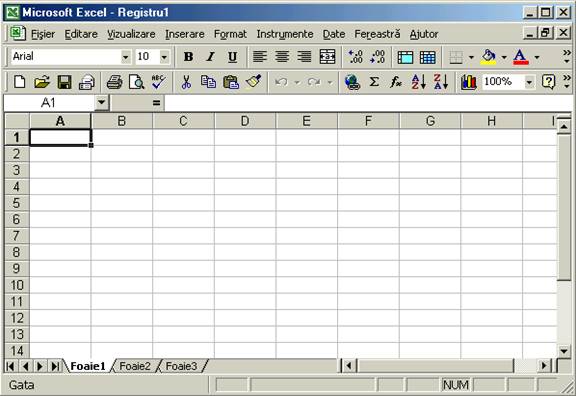The width and height of the screenshot is (576, 396).
Task: Click the vertical scrollbar down arrow
Action: [564, 351]
